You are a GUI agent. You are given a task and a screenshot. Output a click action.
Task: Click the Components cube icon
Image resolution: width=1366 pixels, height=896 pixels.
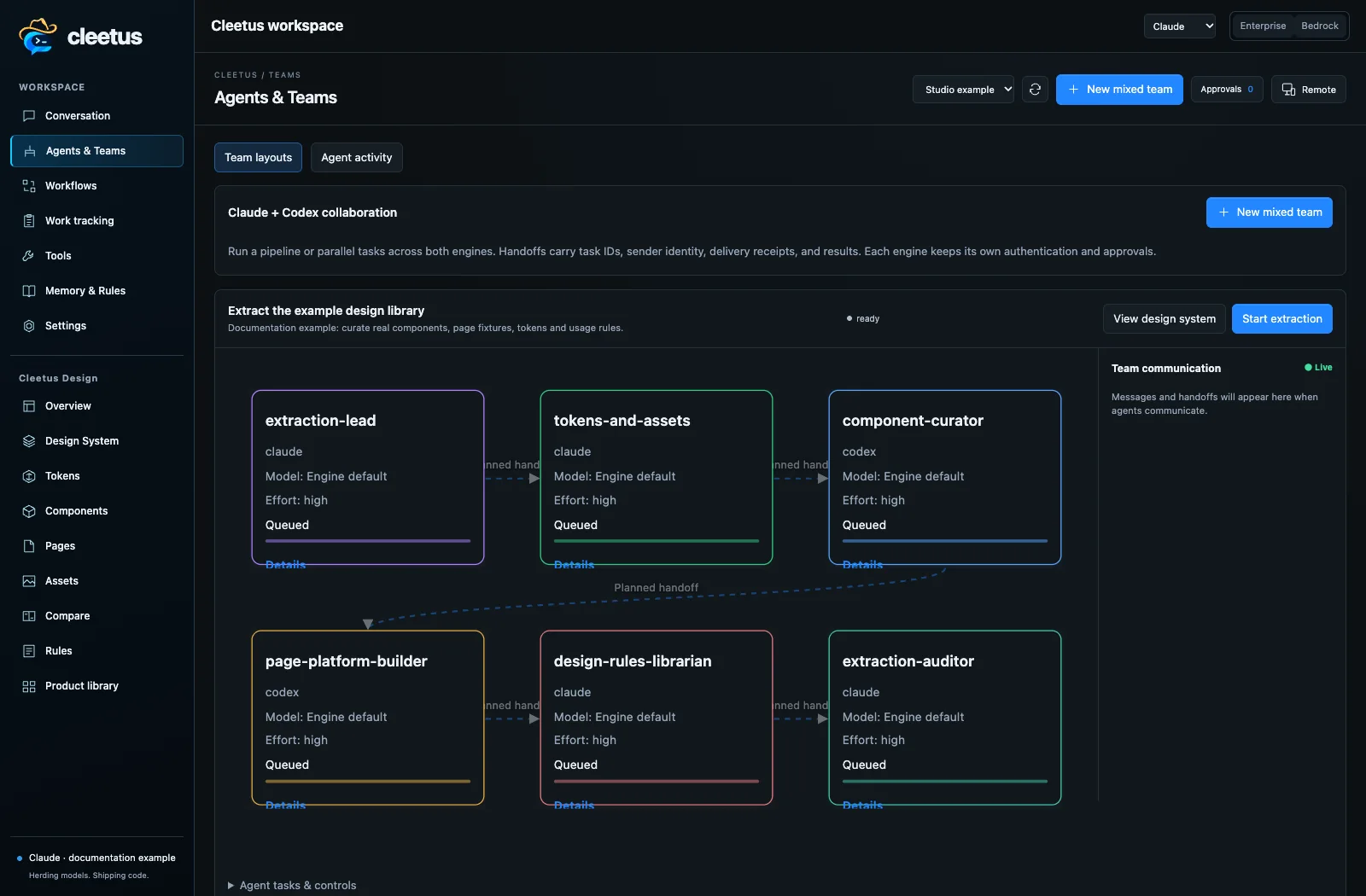pos(29,511)
